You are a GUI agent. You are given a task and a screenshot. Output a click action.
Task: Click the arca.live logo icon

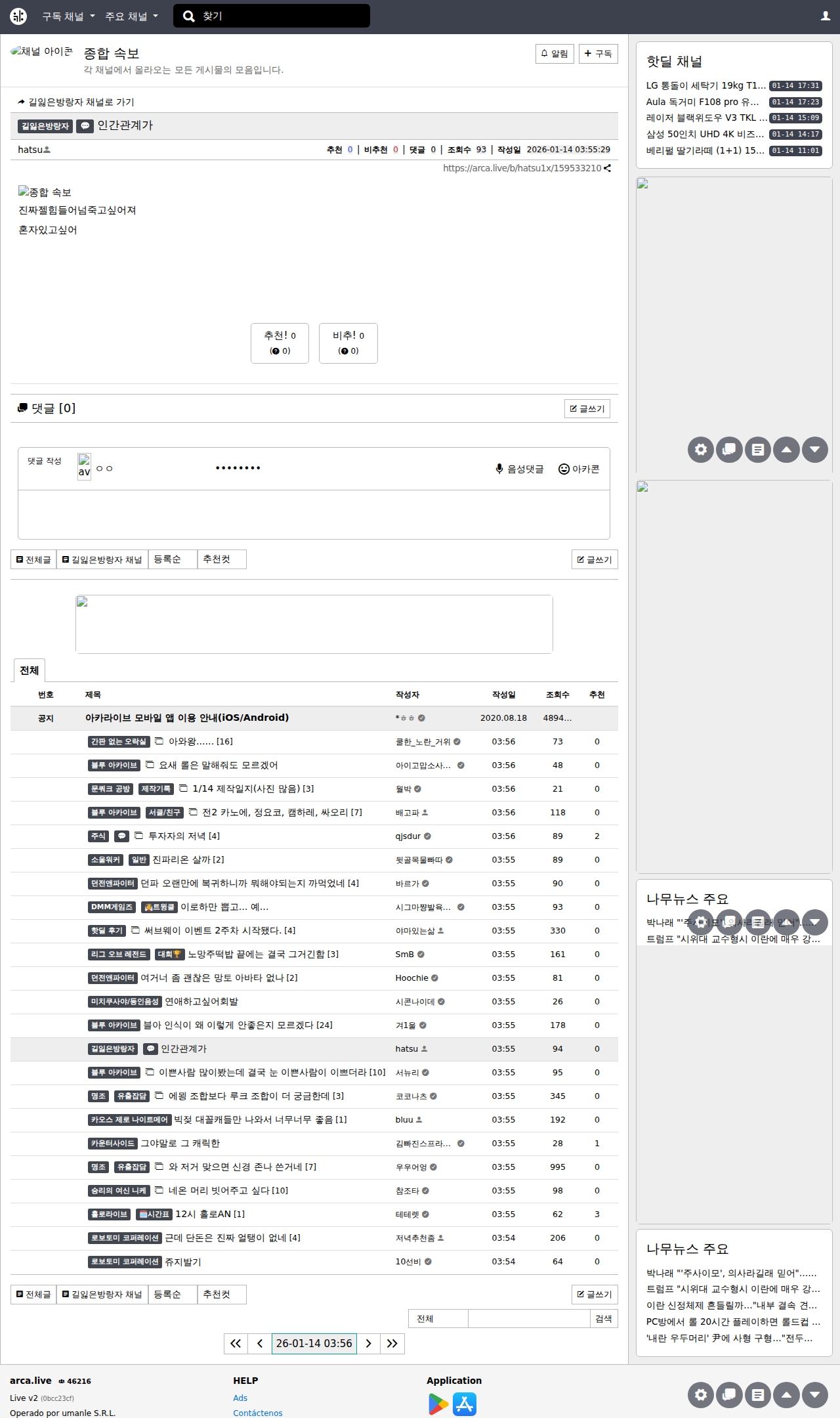(x=18, y=16)
